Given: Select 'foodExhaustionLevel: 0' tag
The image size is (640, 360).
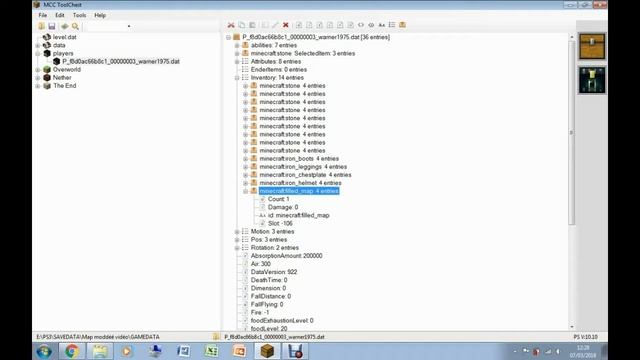Looking at the screenshot, I should coord(282,321).
